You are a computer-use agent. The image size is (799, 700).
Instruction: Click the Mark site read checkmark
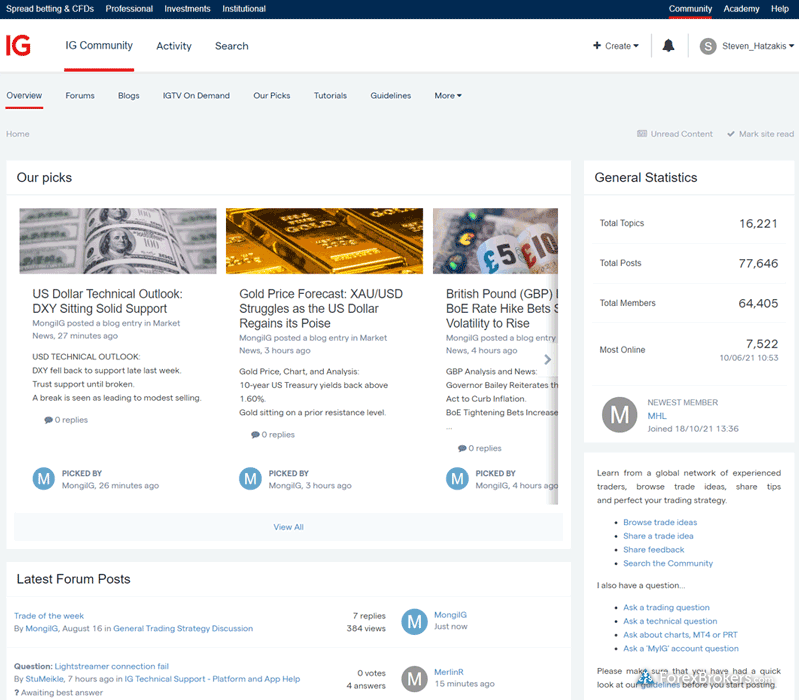731,134
